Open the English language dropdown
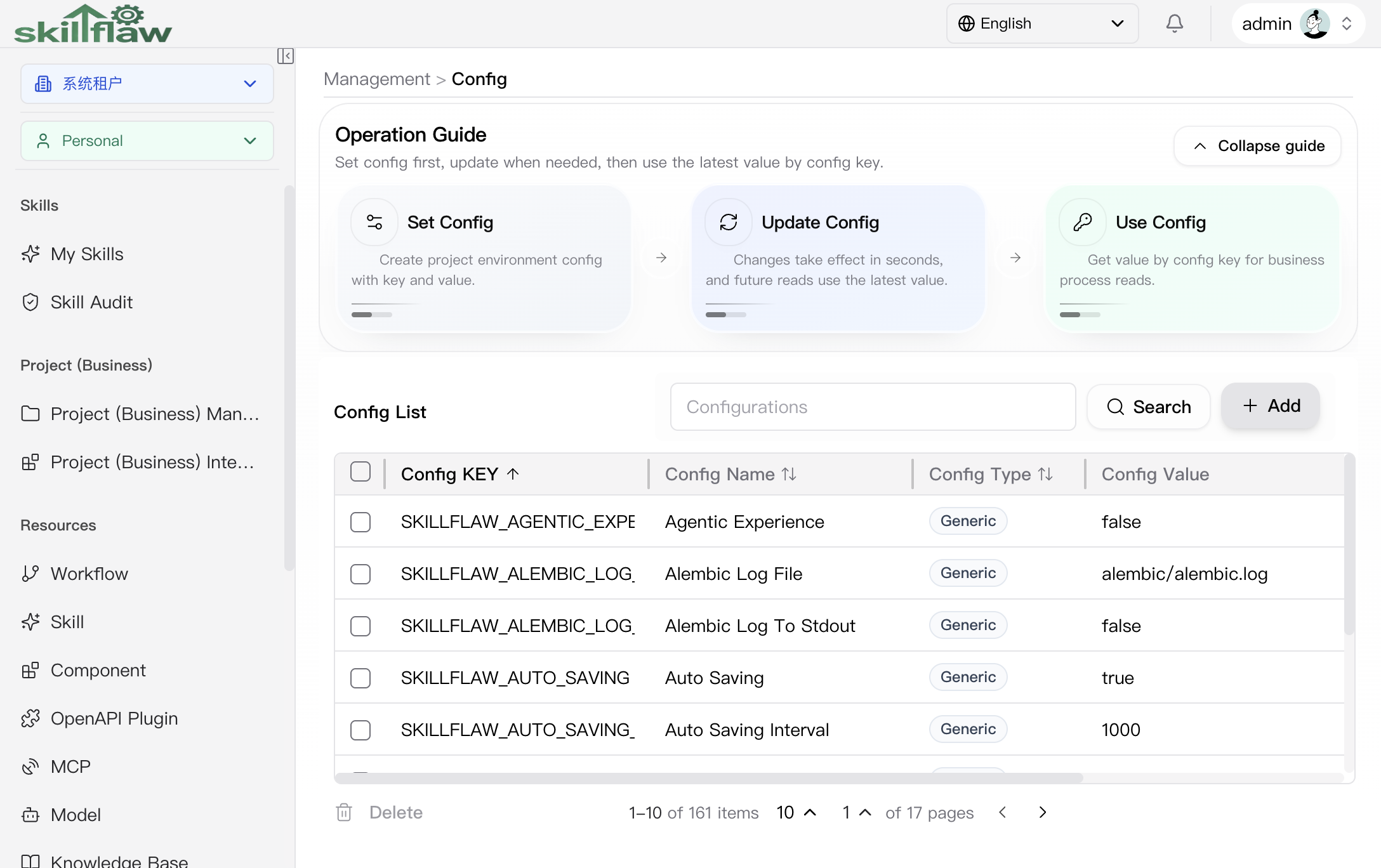This screenshot has width=1381, height=868. (x=1042, y=23)
